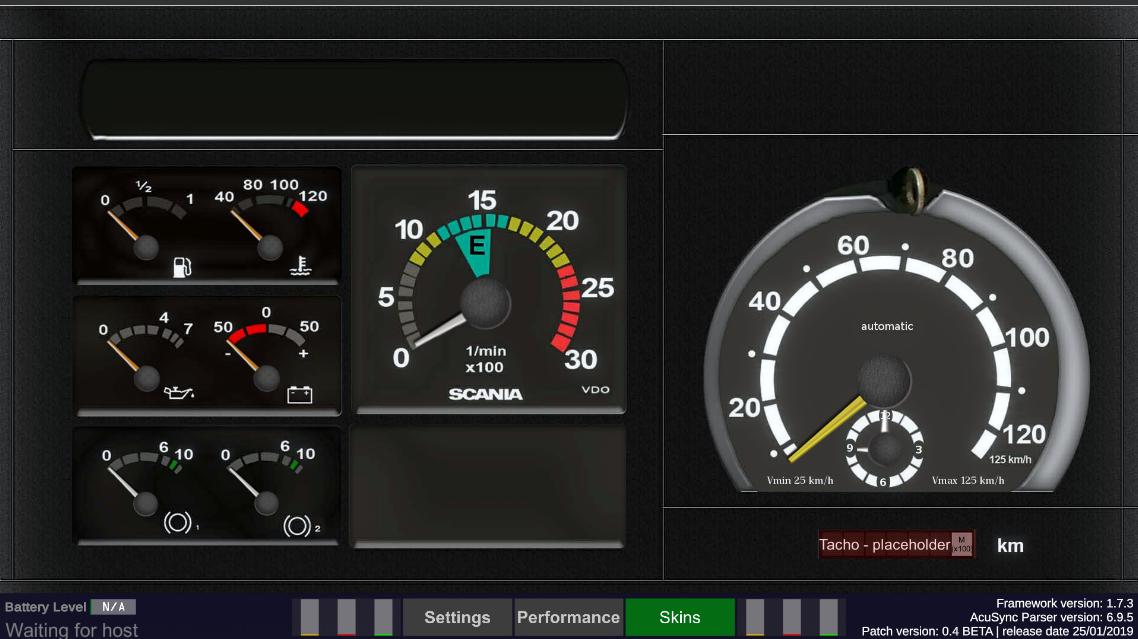Select the green Skins tab
Image resolution: width=1138 pixels, height=639 pixels.
680,617
